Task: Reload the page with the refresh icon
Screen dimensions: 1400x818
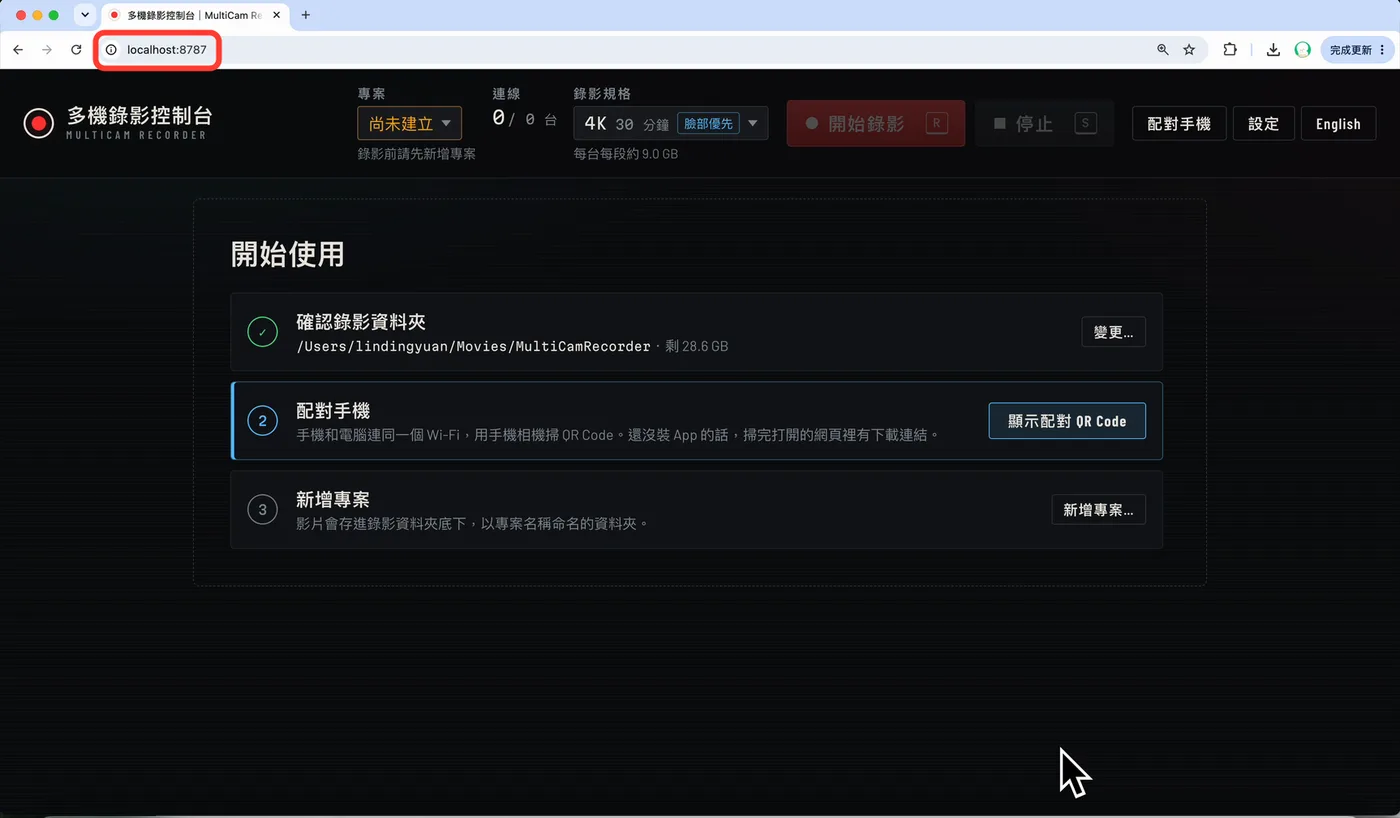Action: pyautogui.click(x=76, y=49)
